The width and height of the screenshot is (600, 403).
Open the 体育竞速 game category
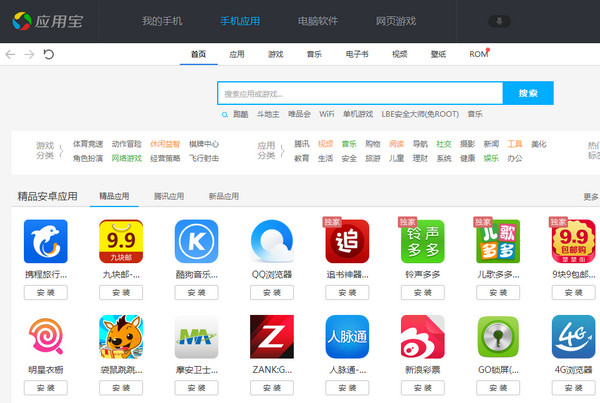88,144
